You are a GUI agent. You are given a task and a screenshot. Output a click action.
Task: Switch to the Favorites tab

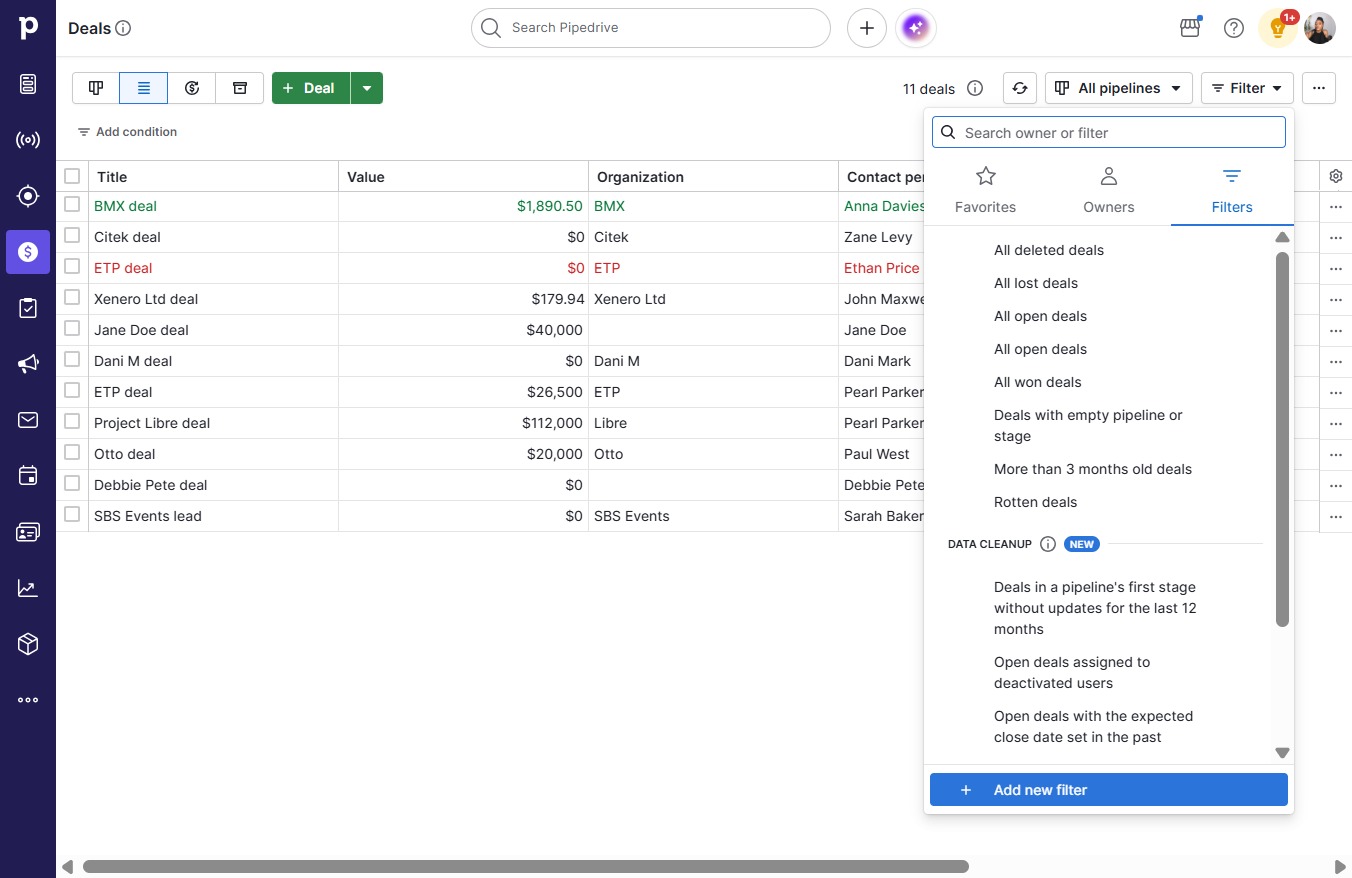click(x=985, y=190)
